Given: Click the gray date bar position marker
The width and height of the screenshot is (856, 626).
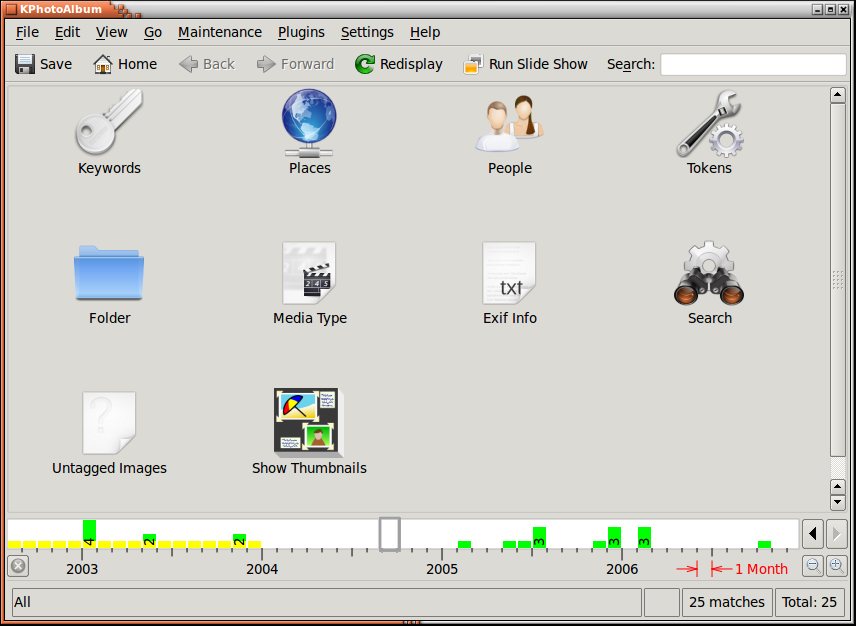Looking at the screenshot, I should click(390, 534).
